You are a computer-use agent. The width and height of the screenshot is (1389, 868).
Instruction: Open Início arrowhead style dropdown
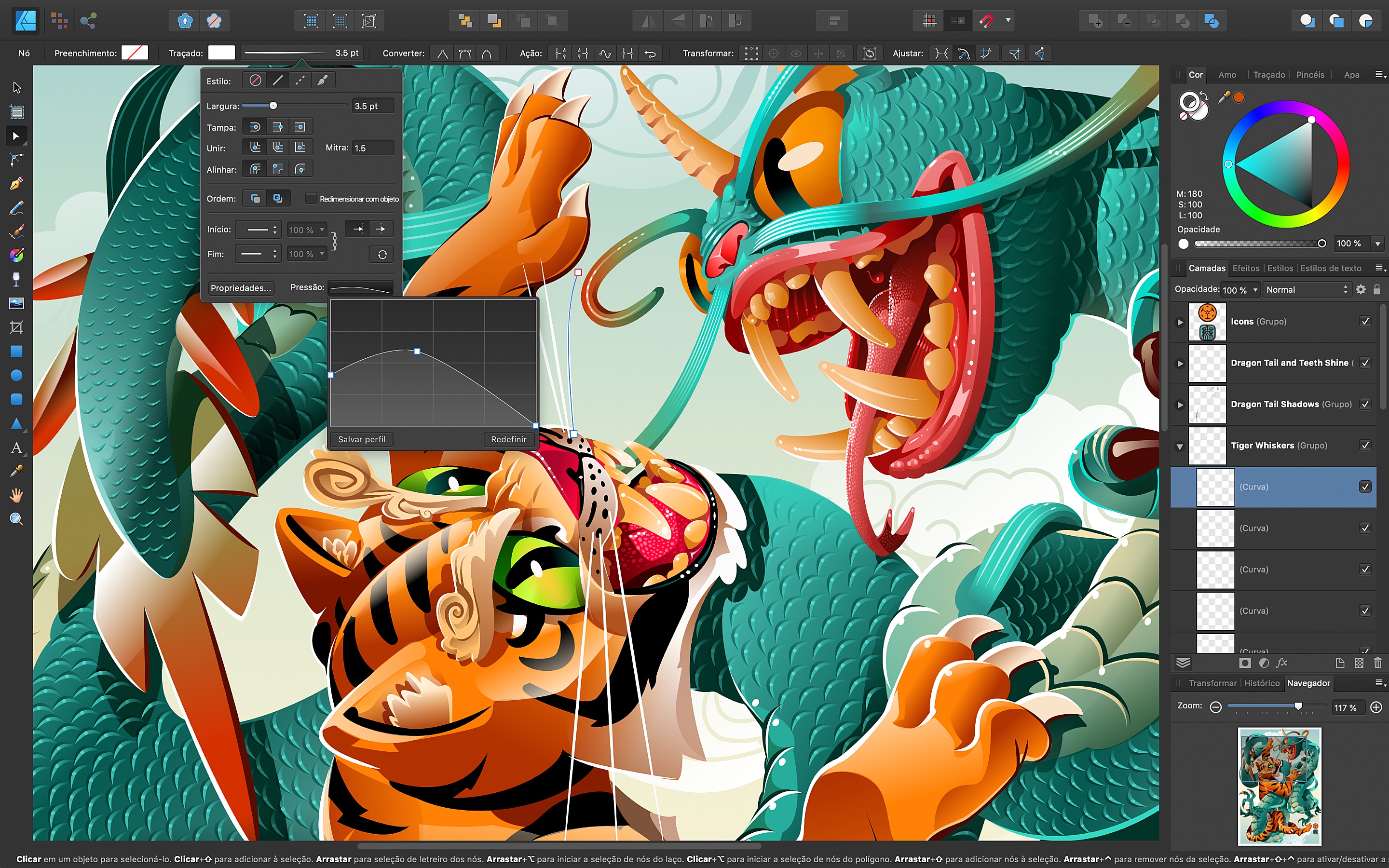coord(258,230)
